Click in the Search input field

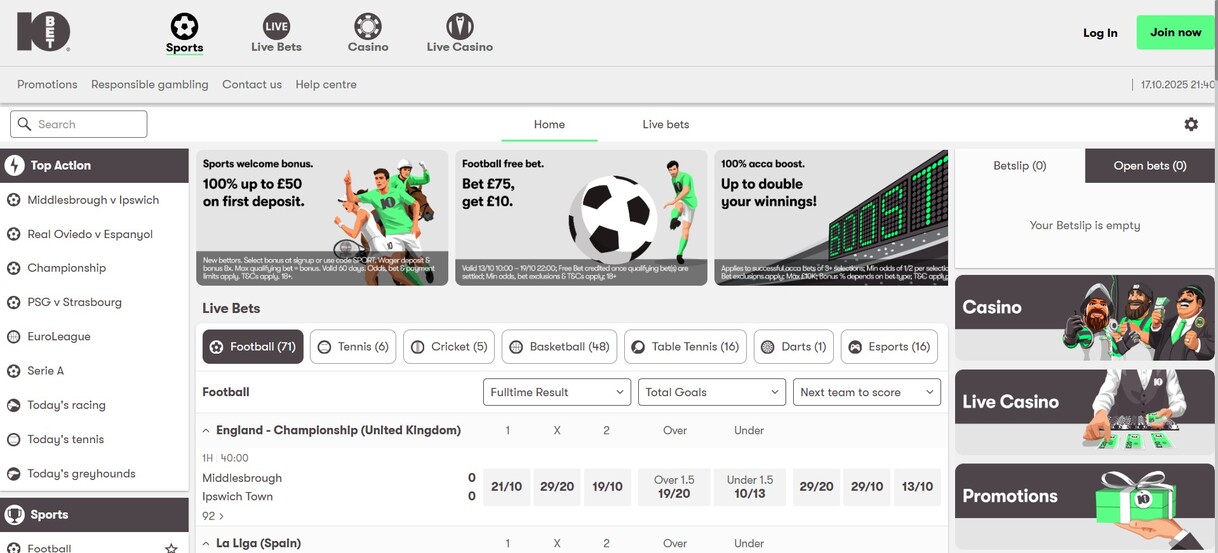(x=79, y=124)
